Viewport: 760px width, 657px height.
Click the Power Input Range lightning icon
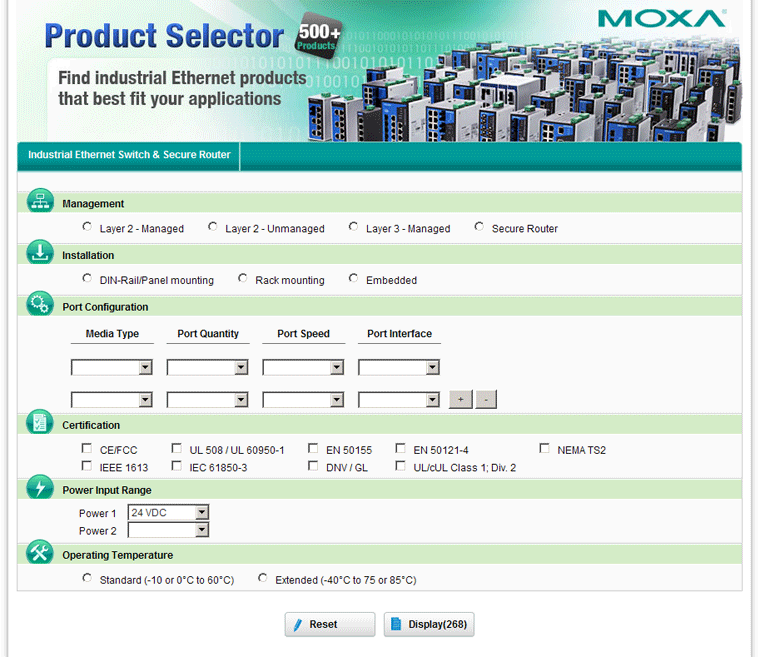(x=39, y=488)
